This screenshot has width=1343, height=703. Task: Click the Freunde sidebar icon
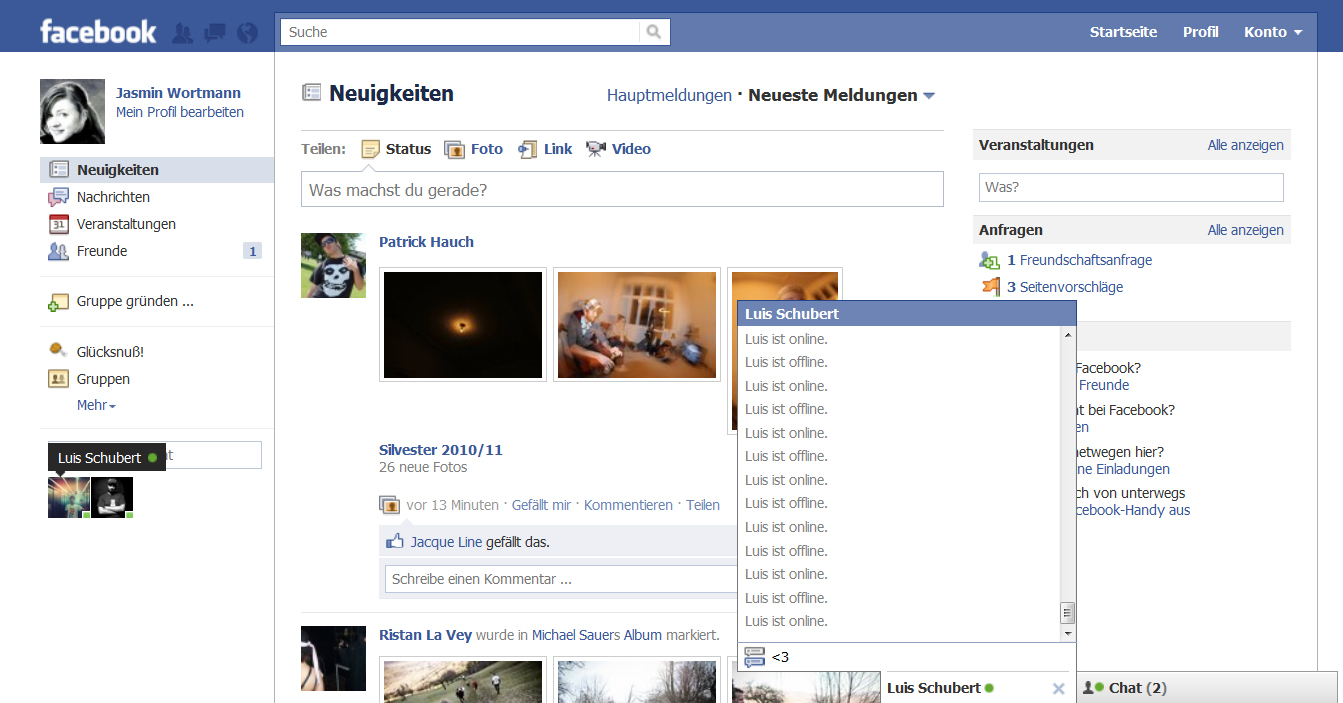coord(59,251)
